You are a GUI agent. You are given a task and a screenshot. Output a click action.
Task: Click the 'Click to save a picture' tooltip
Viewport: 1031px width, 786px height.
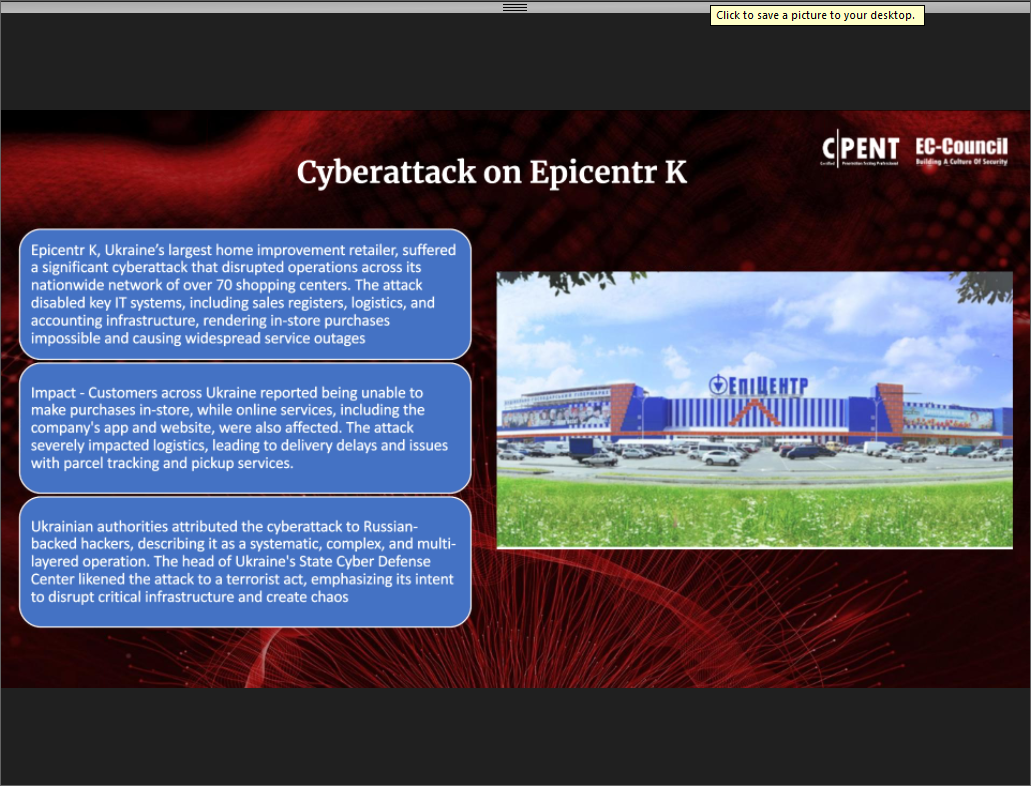point(817,15)
